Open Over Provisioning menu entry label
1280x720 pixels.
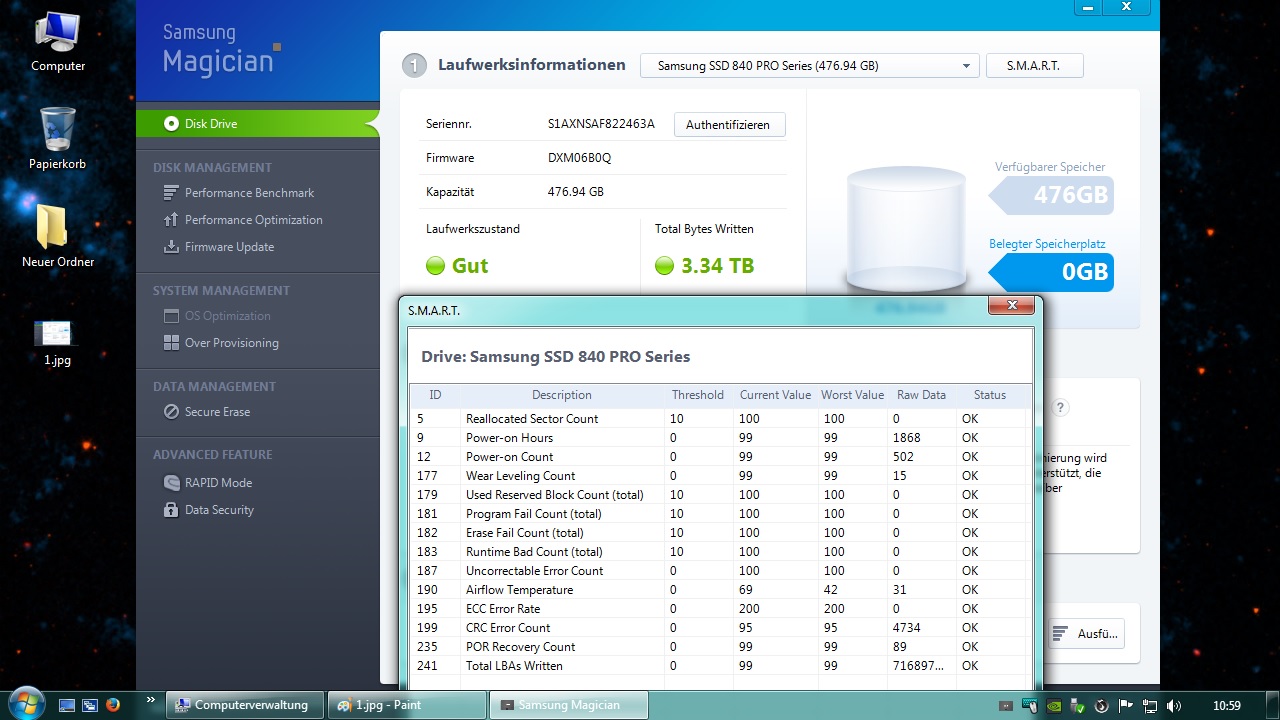coord(232,343)
